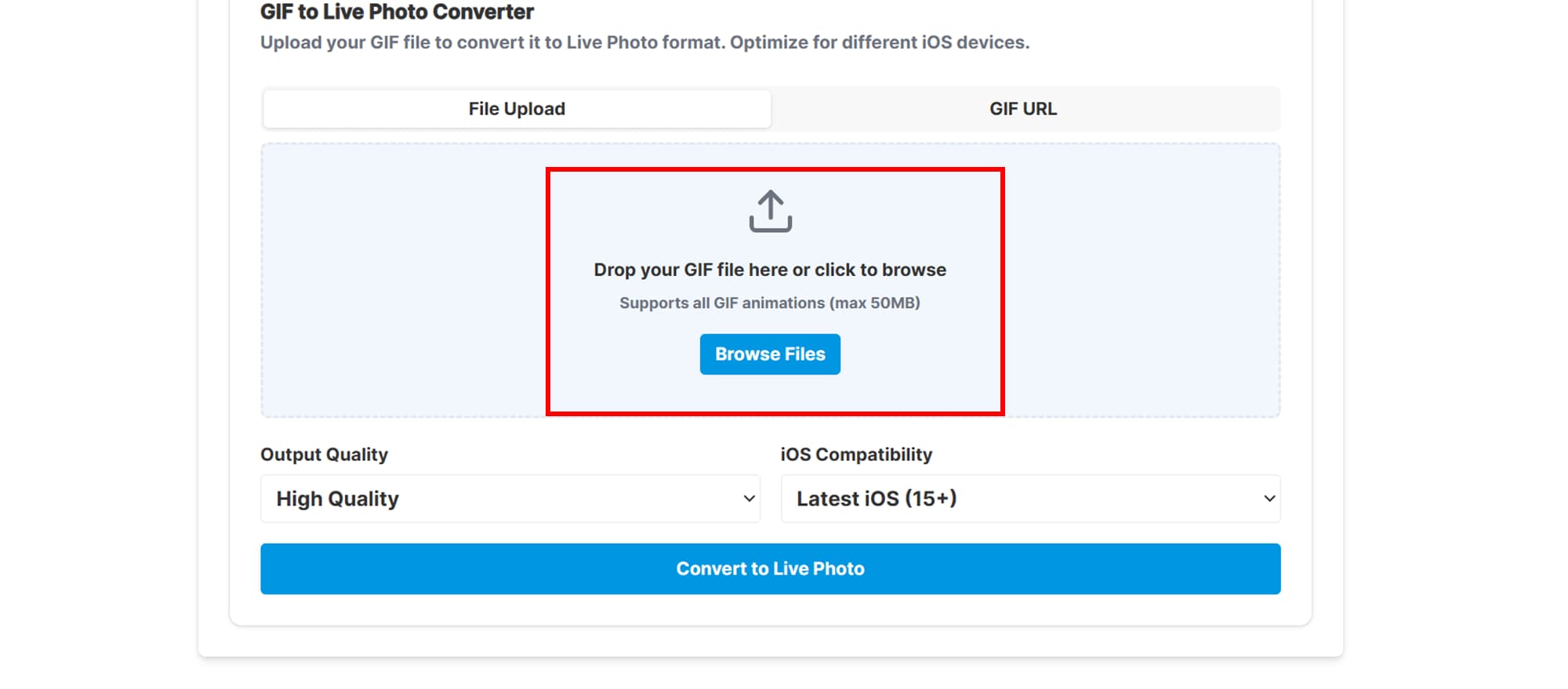The height and width of the screenshot is (689, 1568).
Task: Click the "Drop your GIF file here" text
Action: (769, 270)
